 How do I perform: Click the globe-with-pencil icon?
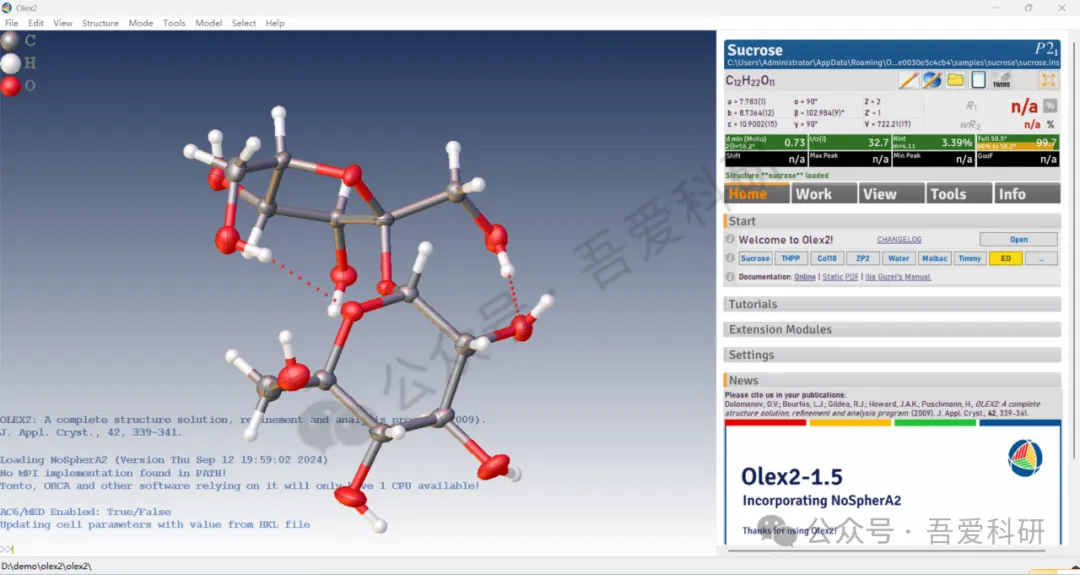point(932,81)
